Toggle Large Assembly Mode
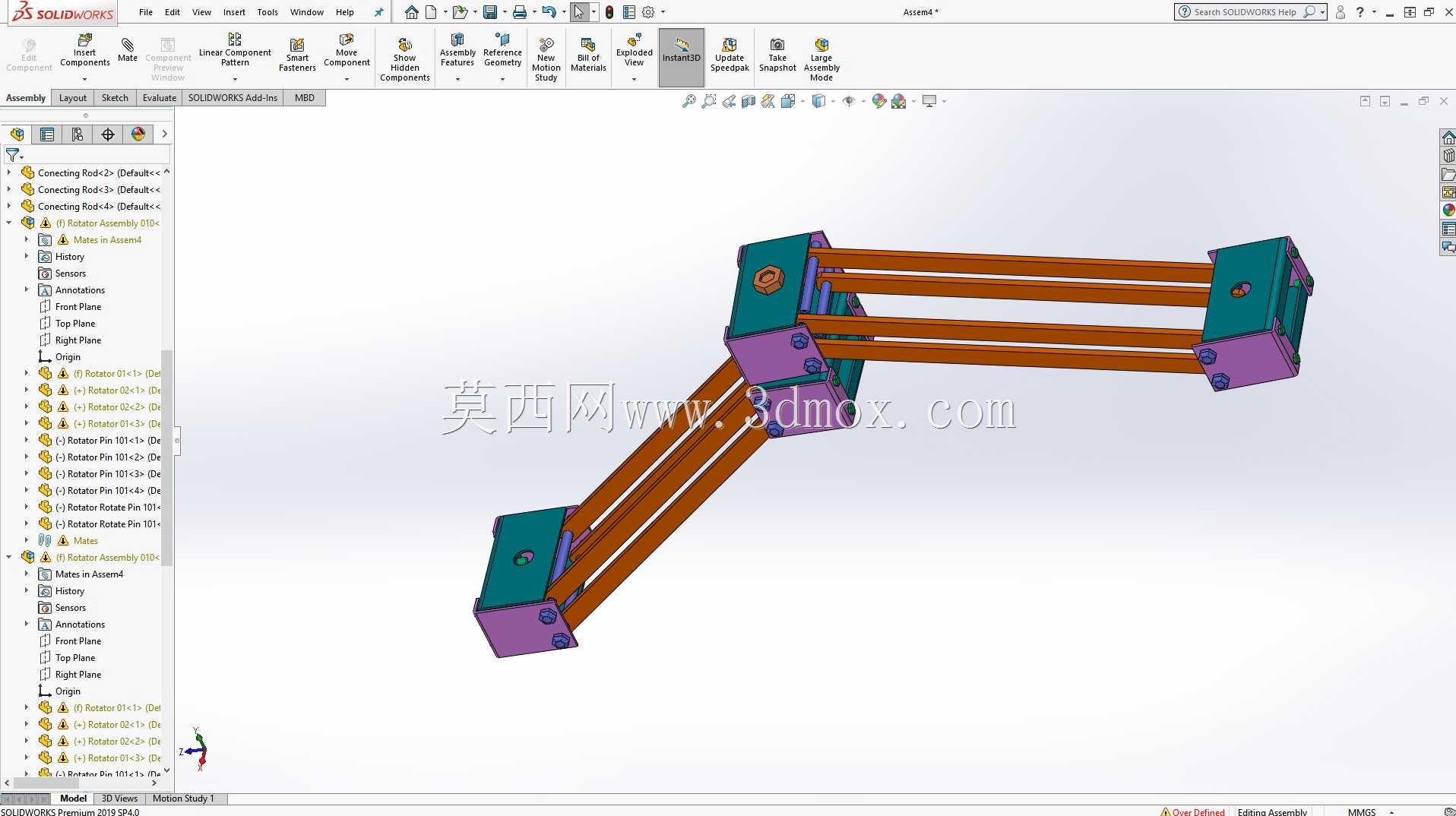This screenshot has width=1456, height=816. click(821, 59)
